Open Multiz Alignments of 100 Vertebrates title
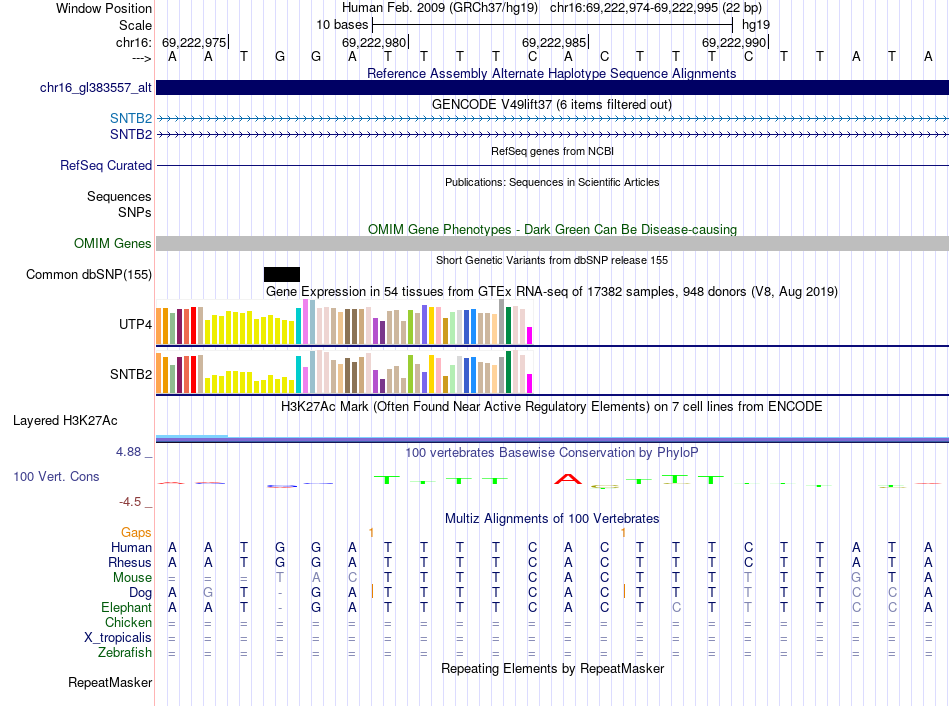The image size is (950, 706). (x=552, y=519)
